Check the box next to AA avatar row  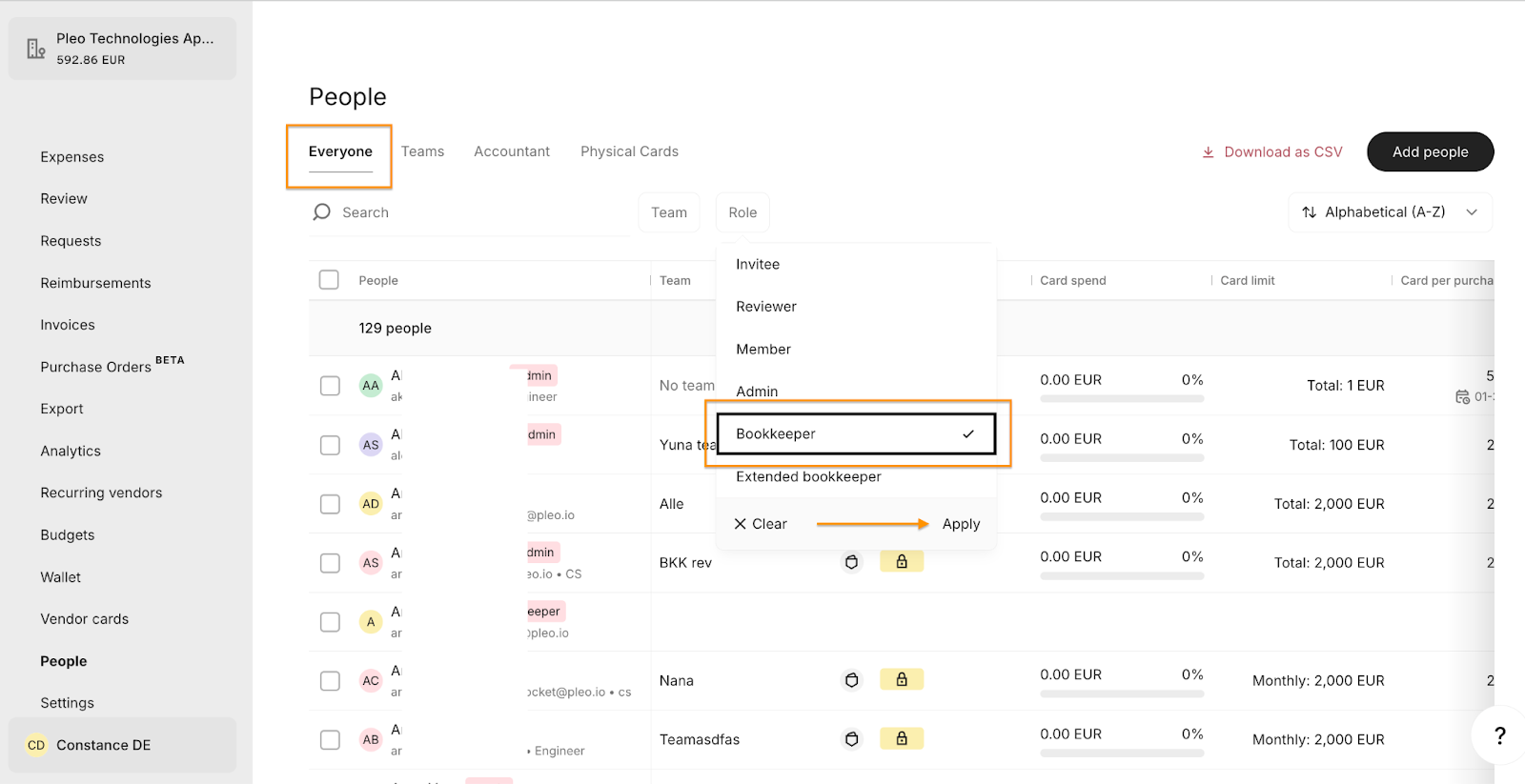pos(330,386)
